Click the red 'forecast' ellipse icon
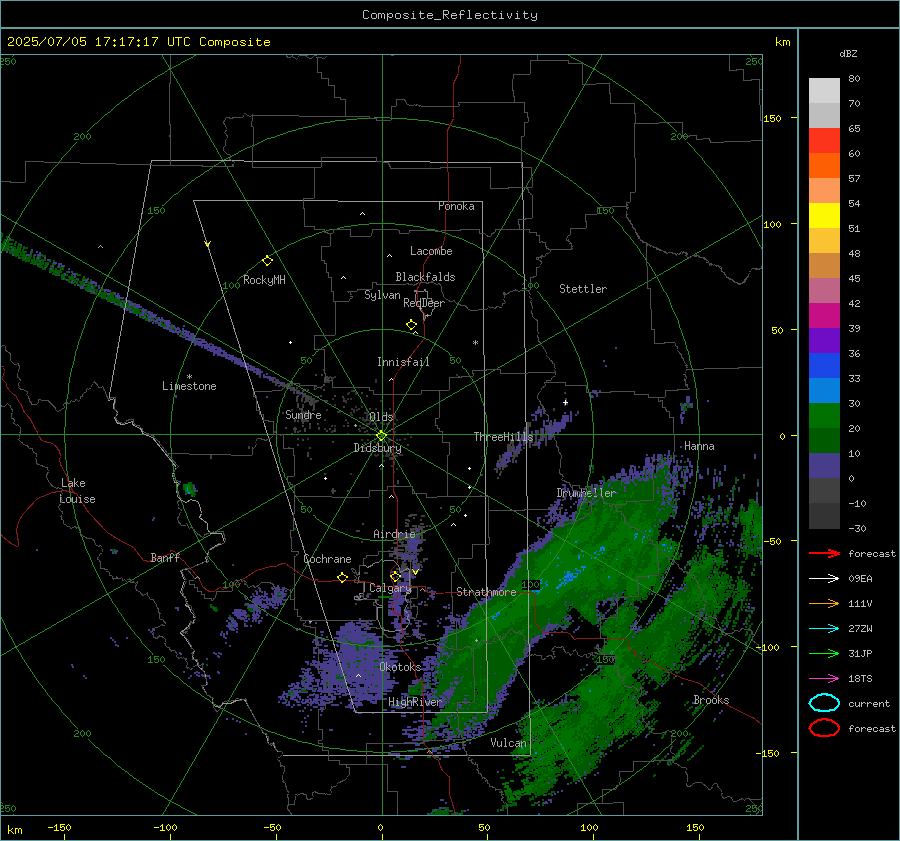900x841 pixels. pos(824,728)
